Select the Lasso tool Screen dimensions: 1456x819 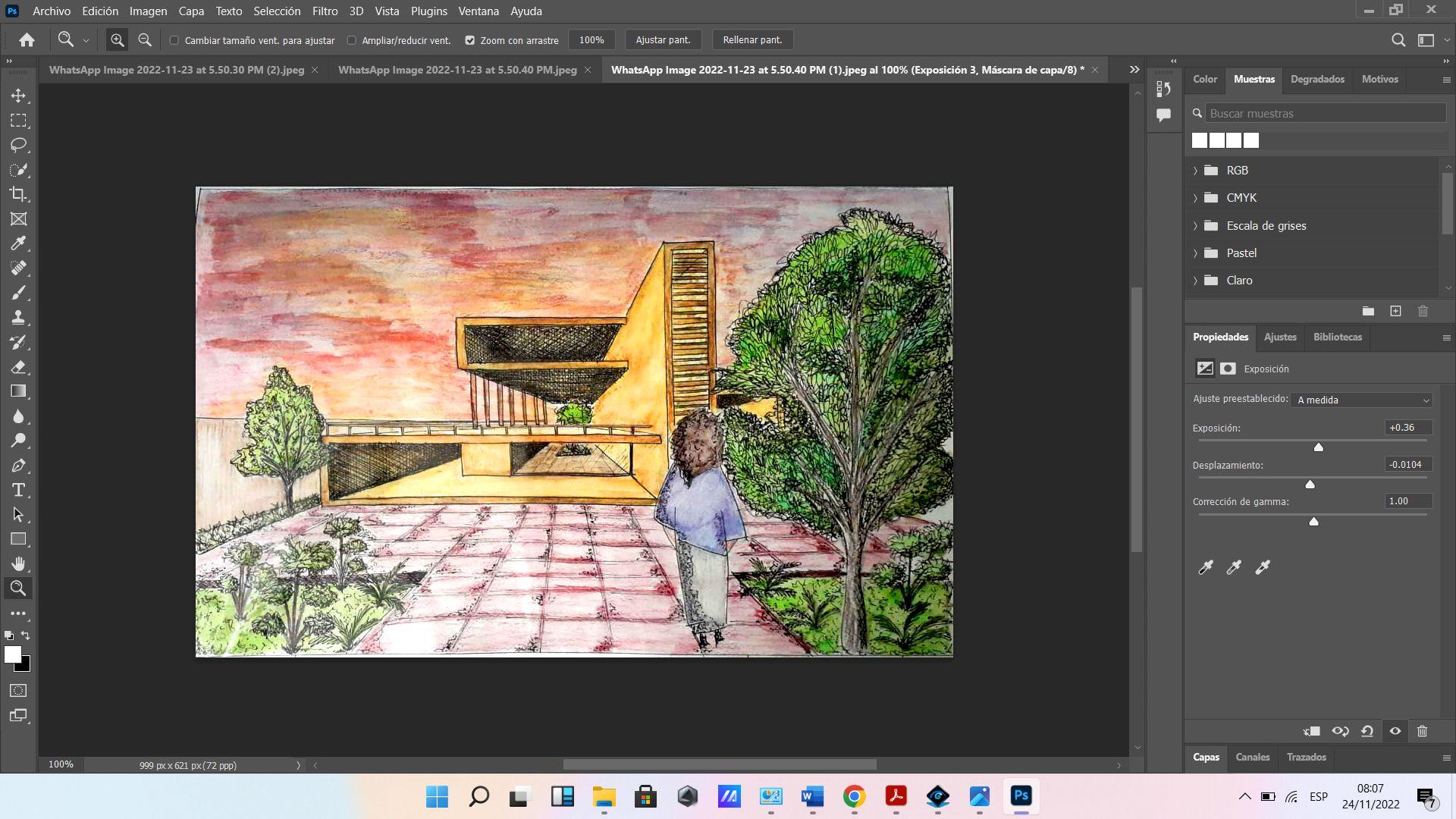(x=18, y=145)
